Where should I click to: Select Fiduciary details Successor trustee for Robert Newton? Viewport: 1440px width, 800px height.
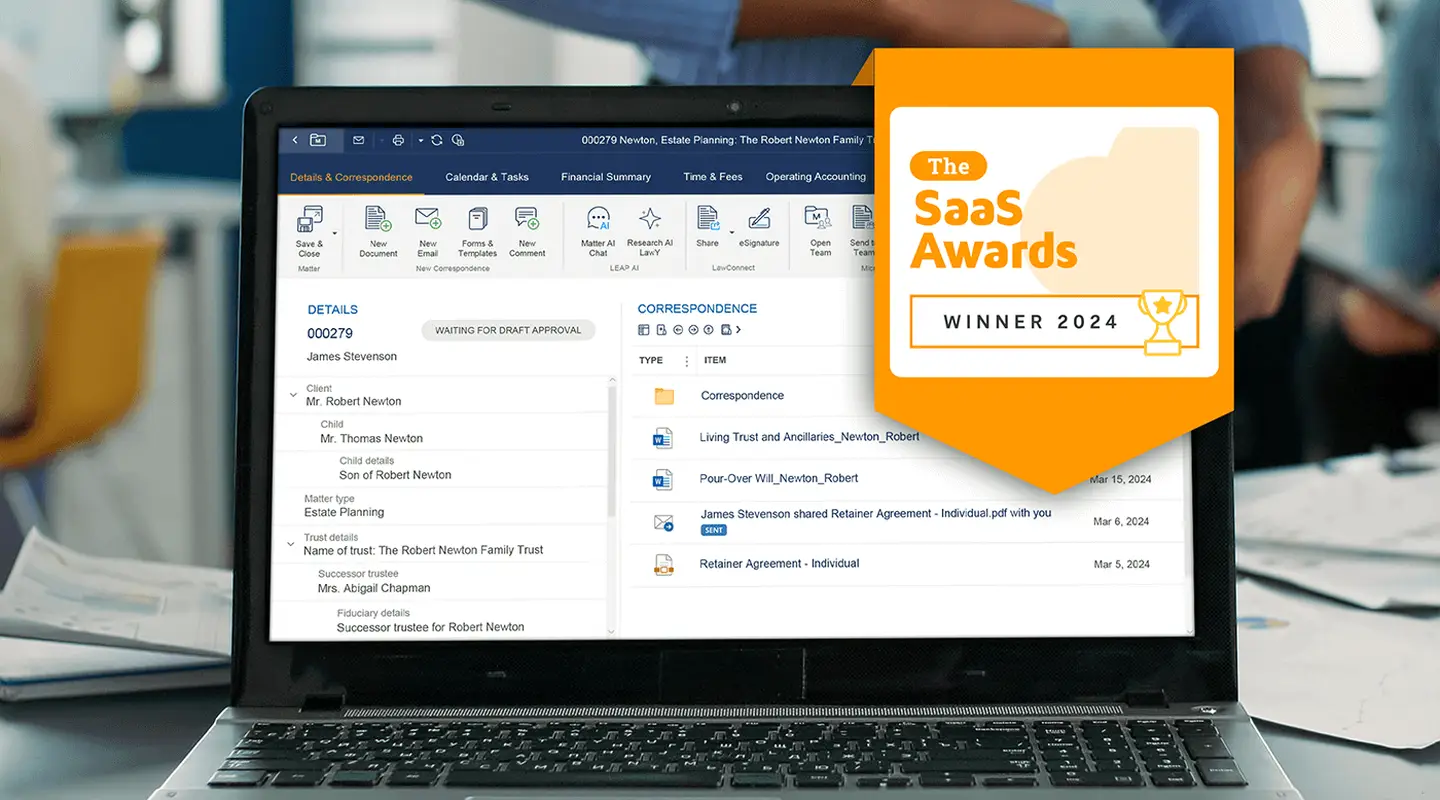tap(440, 620)
